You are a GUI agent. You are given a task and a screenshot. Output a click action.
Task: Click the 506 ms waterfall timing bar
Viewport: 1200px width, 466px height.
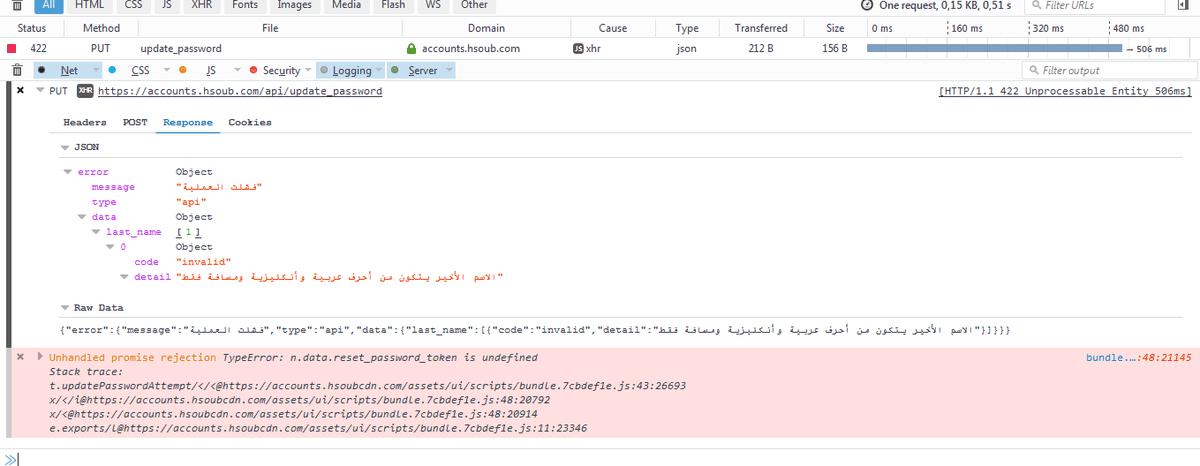994,48
